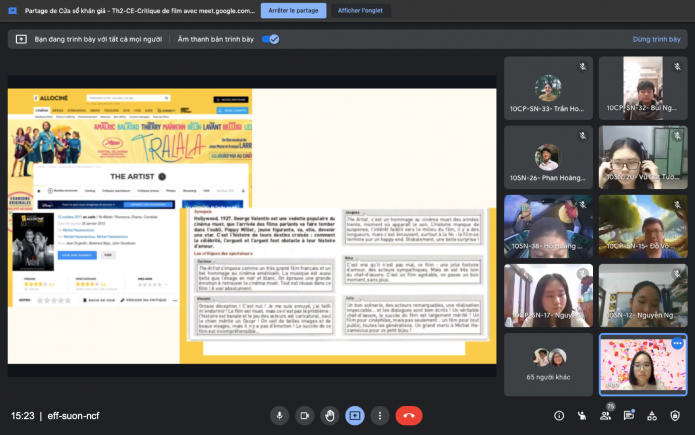This screenshot has width=695, height=435.
Task: Toggle the camera button
Action: tap(305, 415)
